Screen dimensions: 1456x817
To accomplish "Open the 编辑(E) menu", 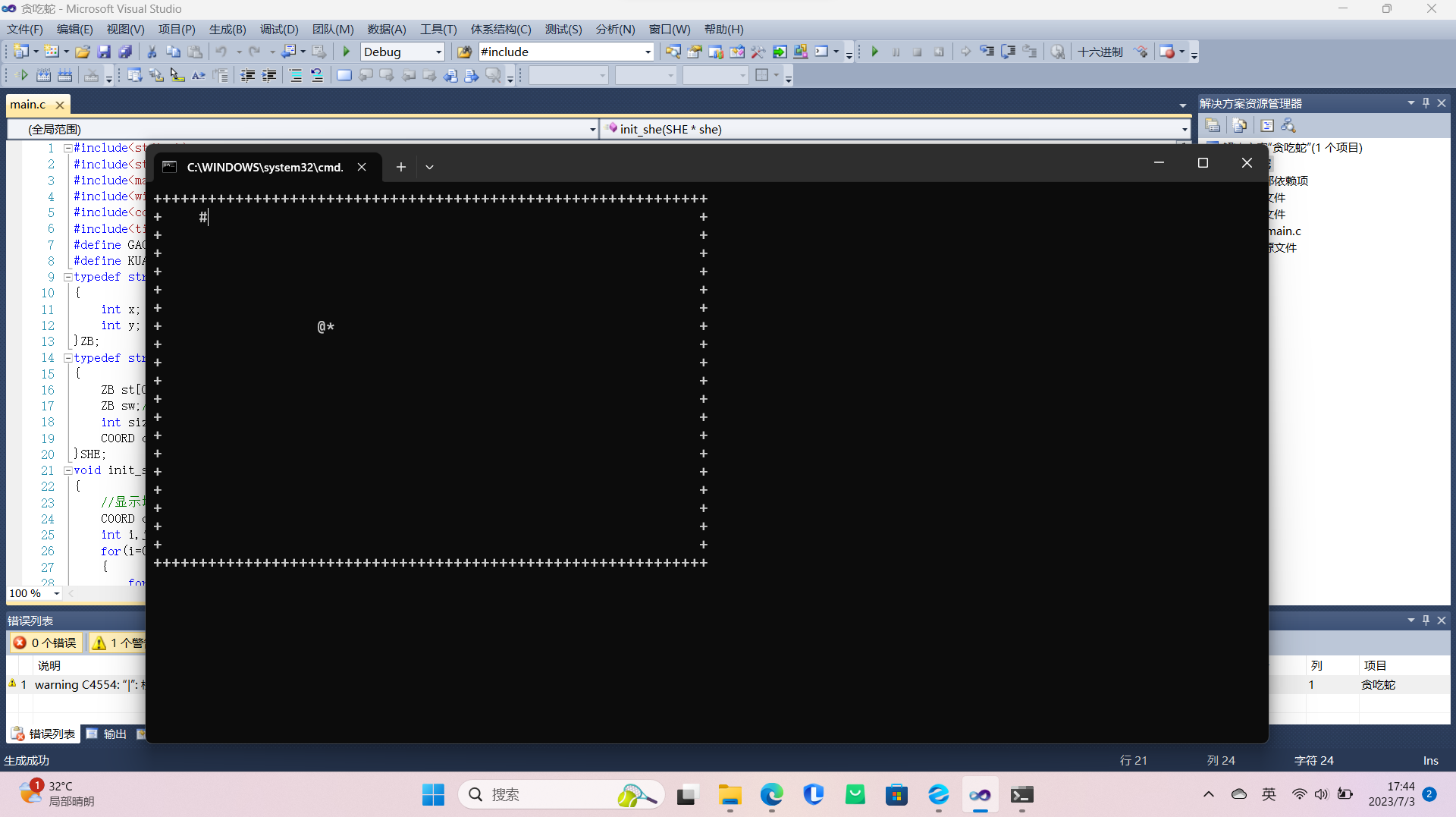I will point(74,29).
